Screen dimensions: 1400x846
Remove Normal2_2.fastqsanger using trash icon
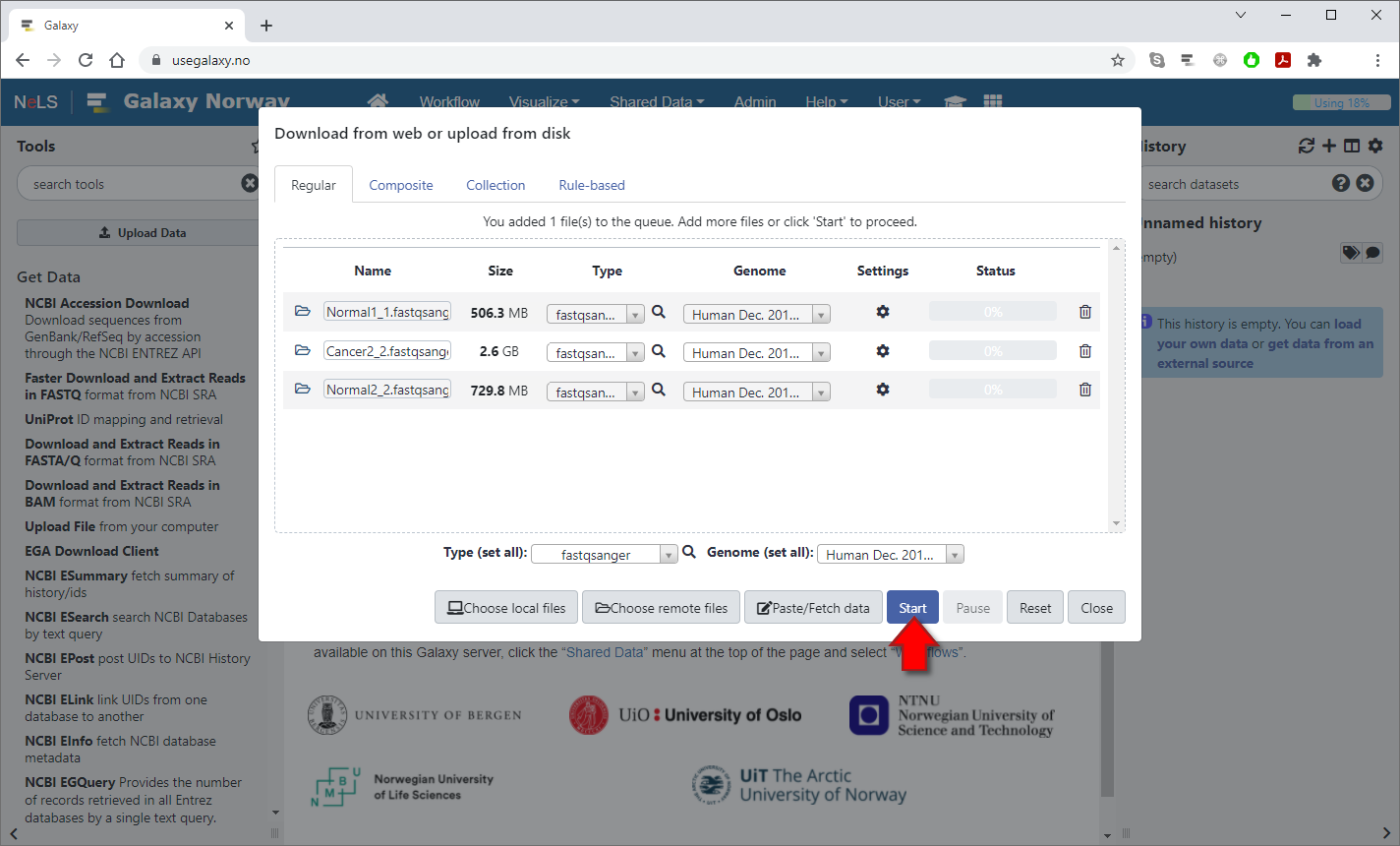(x=1085, y=390)
